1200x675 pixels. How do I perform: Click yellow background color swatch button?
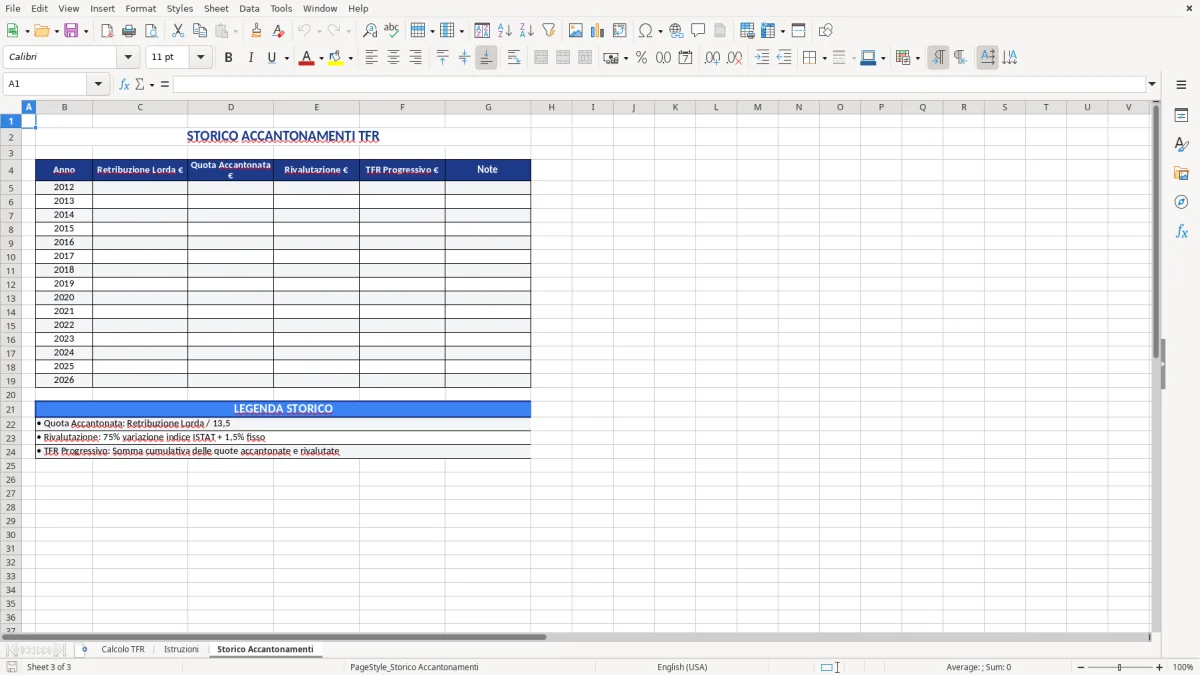tap(335, 58)
